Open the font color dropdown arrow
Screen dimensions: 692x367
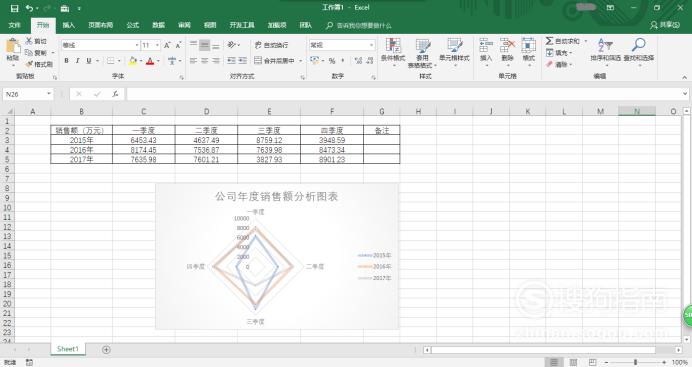[x=158, y=61]
